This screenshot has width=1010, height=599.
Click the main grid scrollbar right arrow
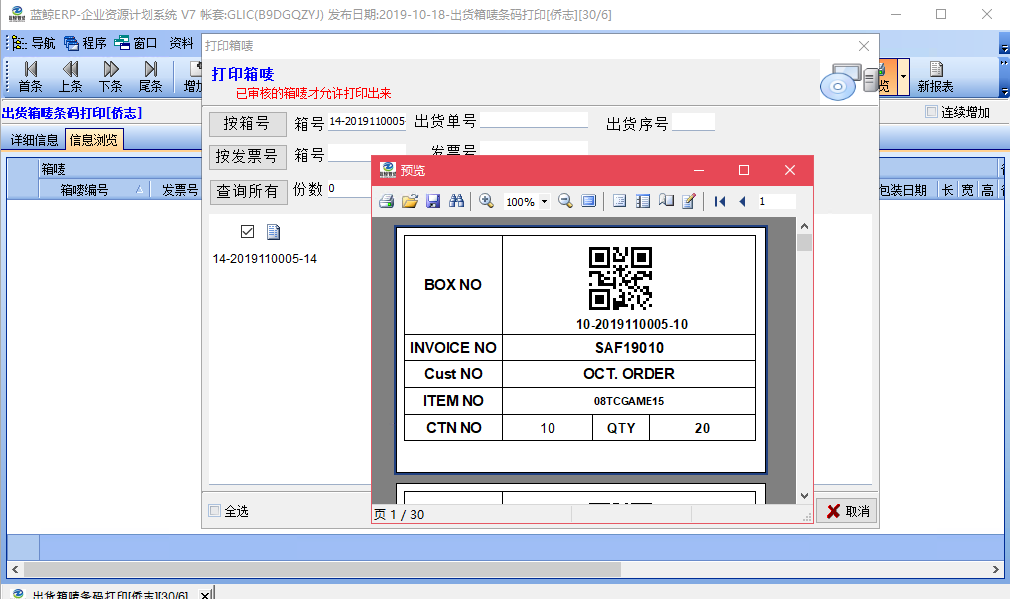[996, 570]
